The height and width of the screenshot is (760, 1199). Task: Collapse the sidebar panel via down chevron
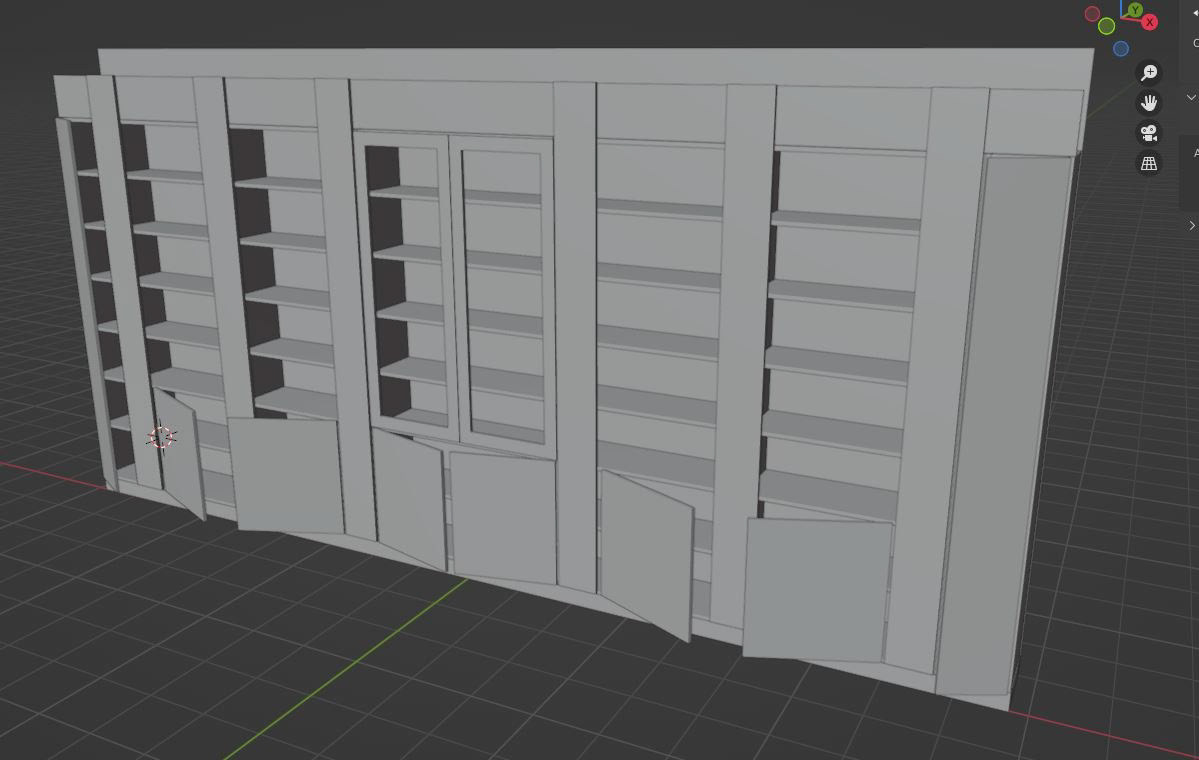pos(1191,97)
